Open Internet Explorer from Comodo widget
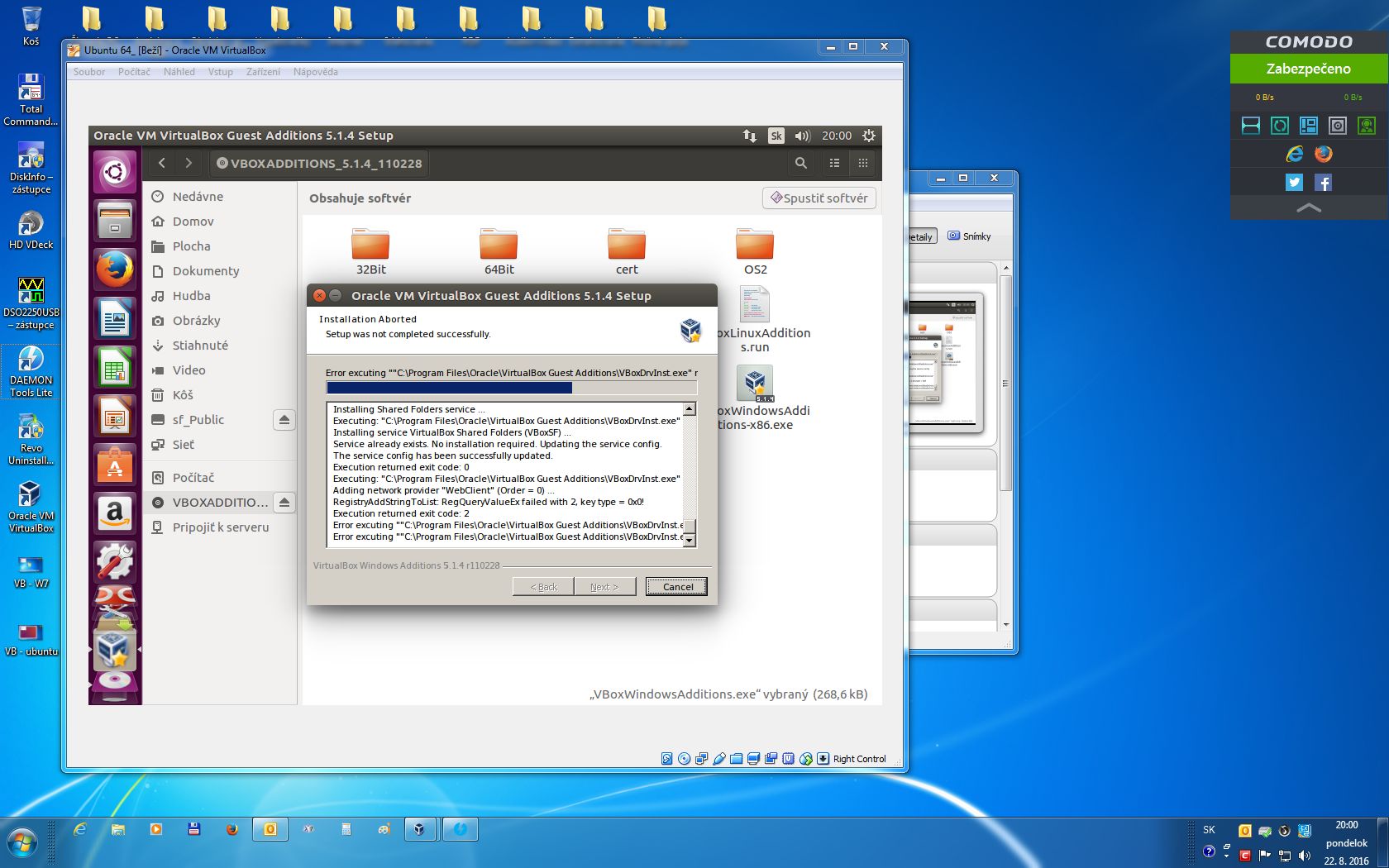1389x868 pixels. click(1294, 154)
